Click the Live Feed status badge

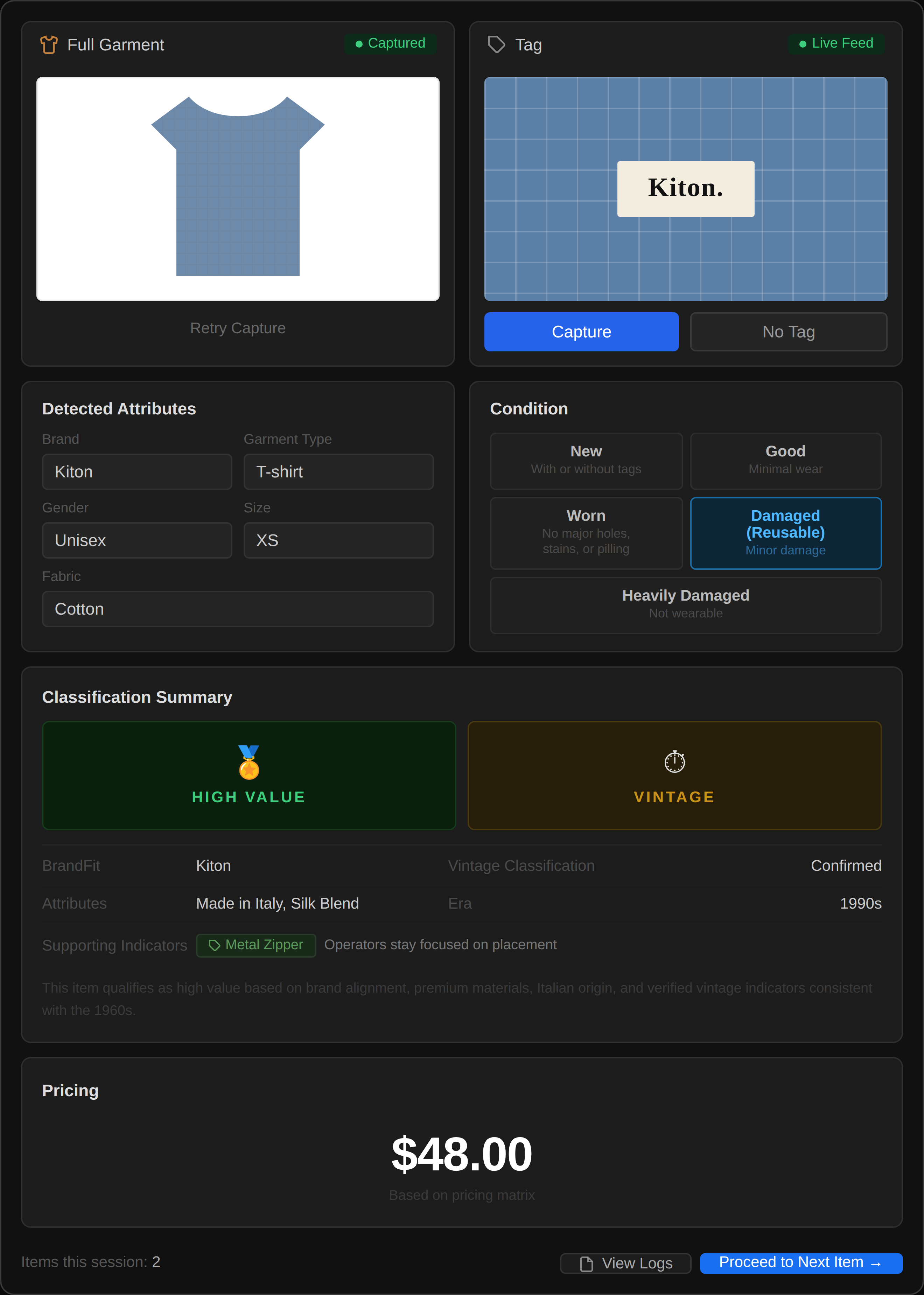(836, 44)
